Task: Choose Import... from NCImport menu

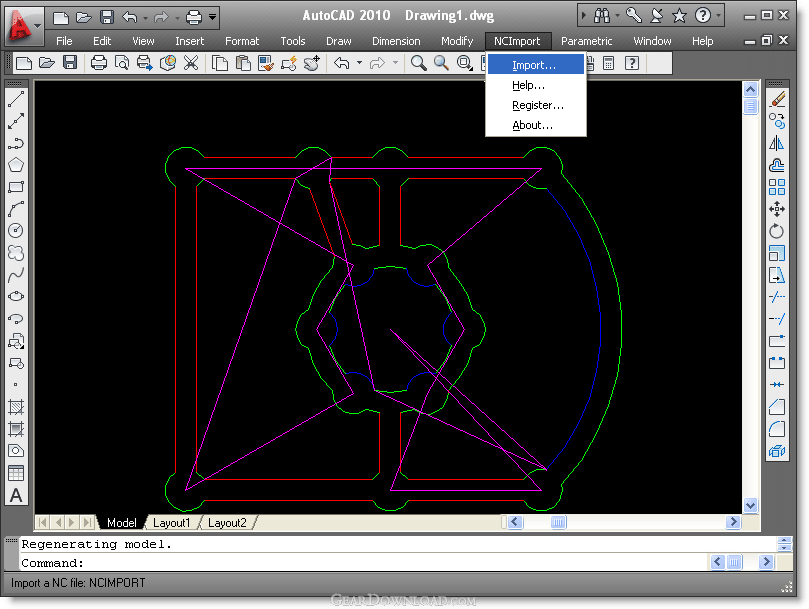Action: tap(536, 65)
